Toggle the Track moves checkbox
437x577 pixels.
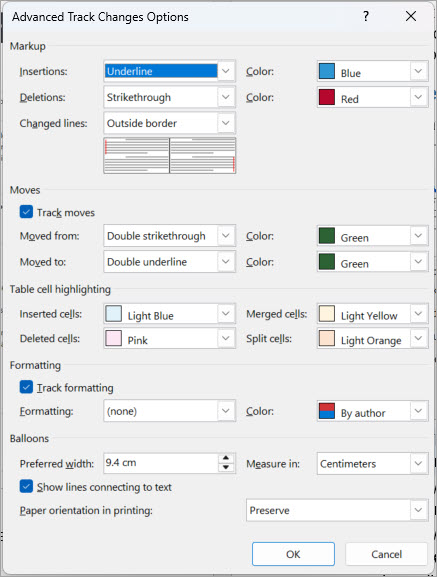pos(26,212)
